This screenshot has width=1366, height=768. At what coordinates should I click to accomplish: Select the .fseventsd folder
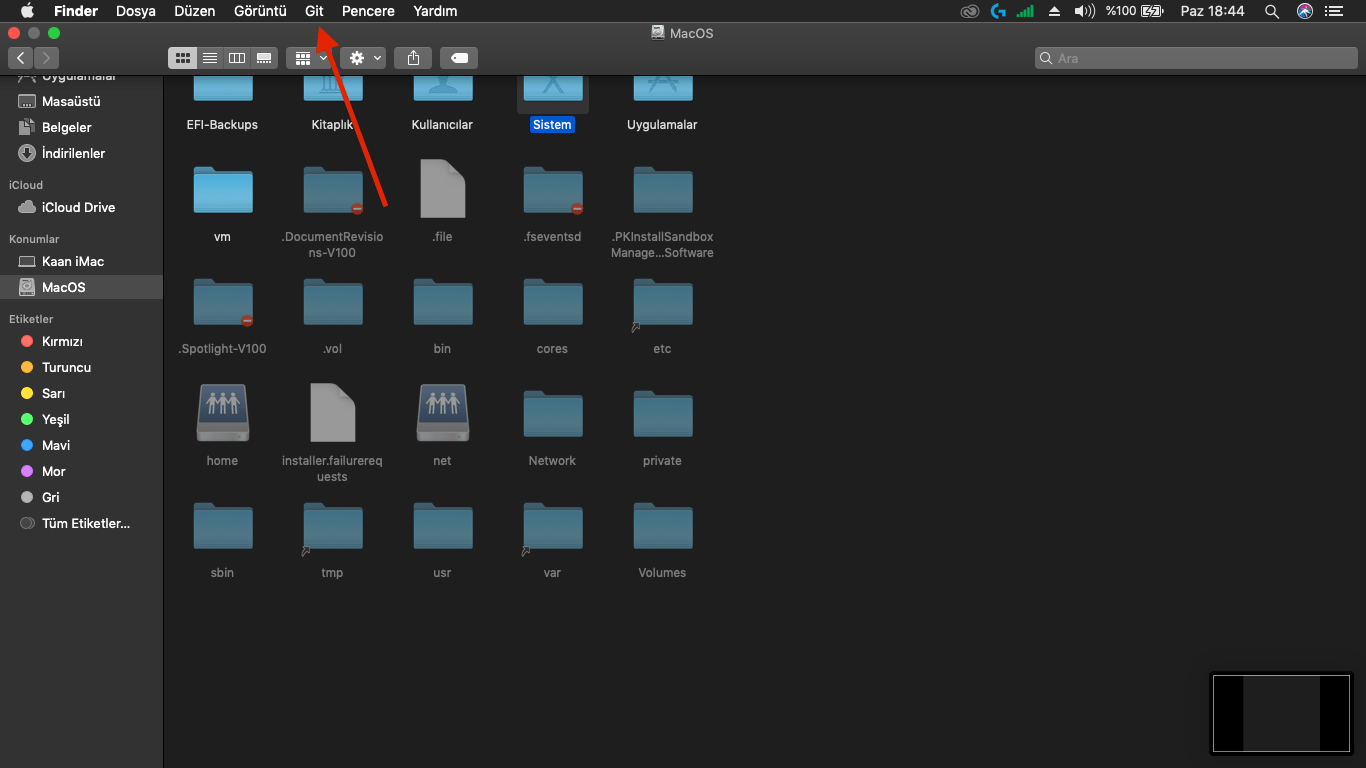(552, 204)
